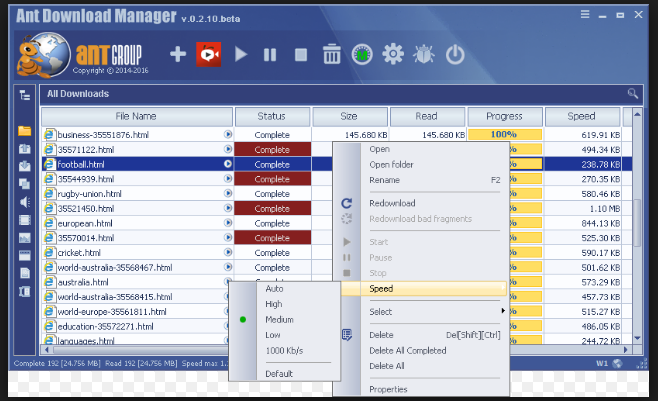Click play arrow next to european.html

(228, 223)
